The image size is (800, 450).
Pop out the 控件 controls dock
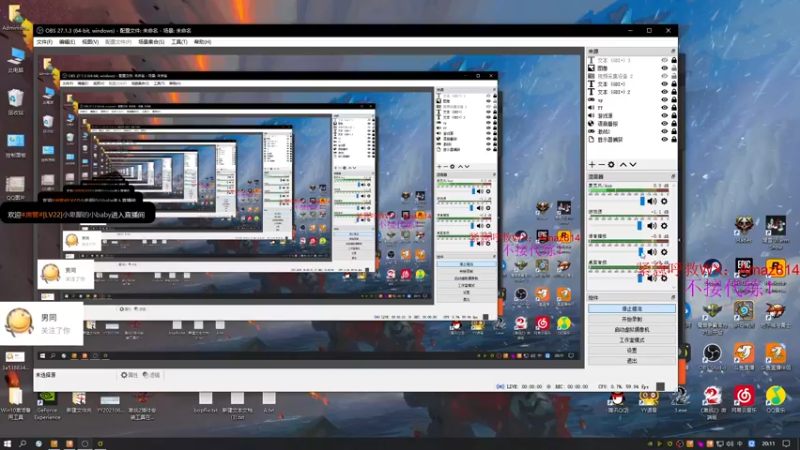(x=673, y=297)
